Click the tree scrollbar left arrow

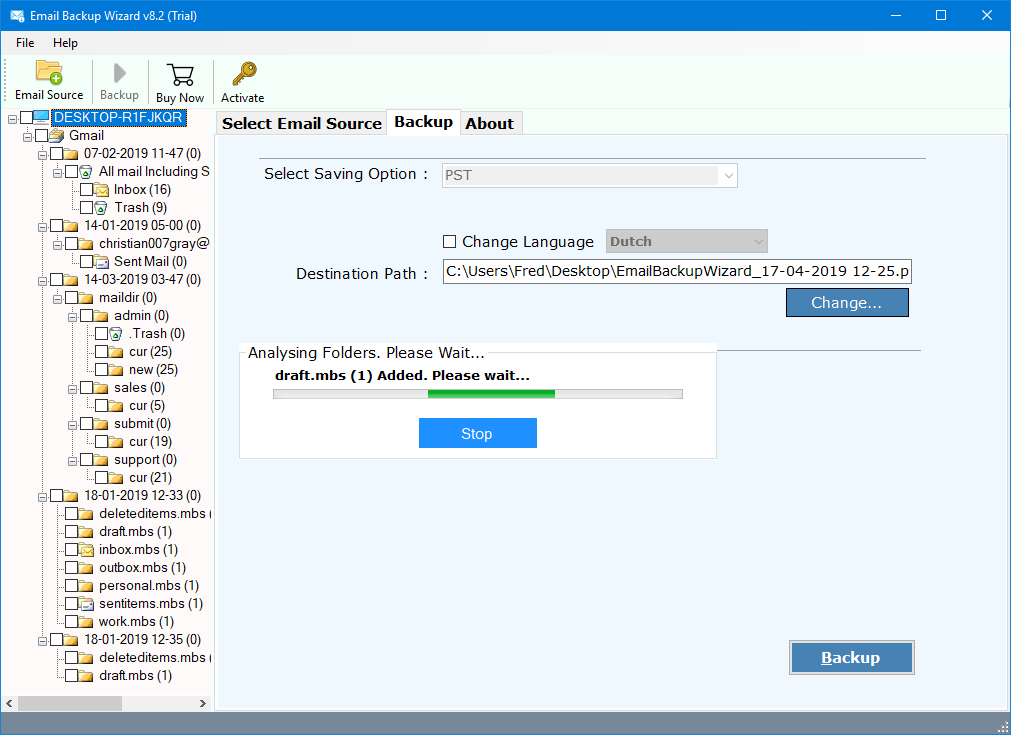(x=9, y=703)
